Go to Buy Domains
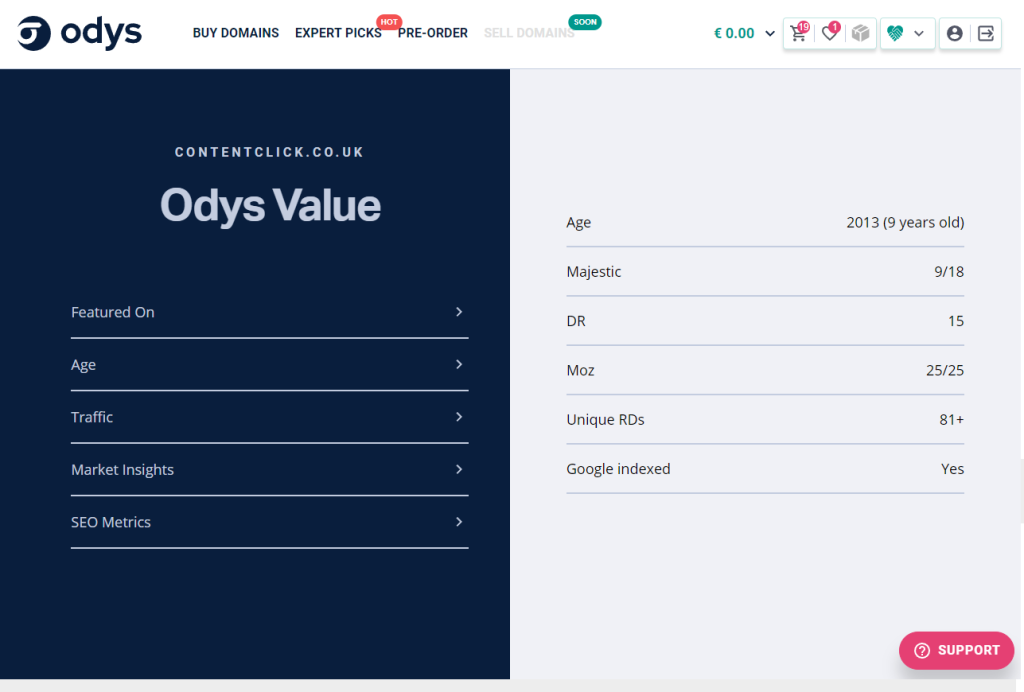The width and height of the screenshot is (1024, 692). click(x=236, y=33)
